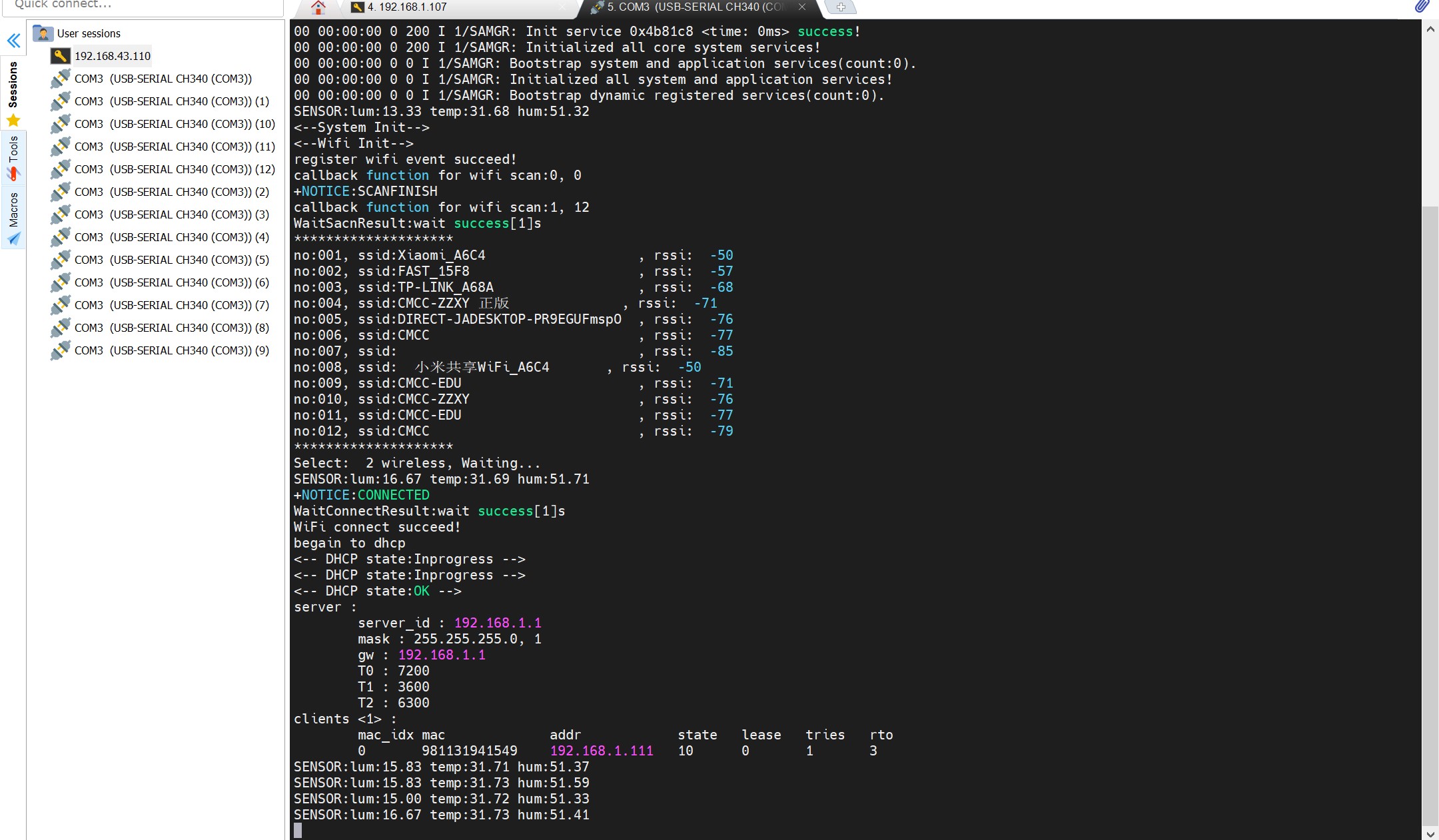The width and height of the screenshot is (1439, 840).
Task: Open a new tab with plus button
Action: coord(841,7)
